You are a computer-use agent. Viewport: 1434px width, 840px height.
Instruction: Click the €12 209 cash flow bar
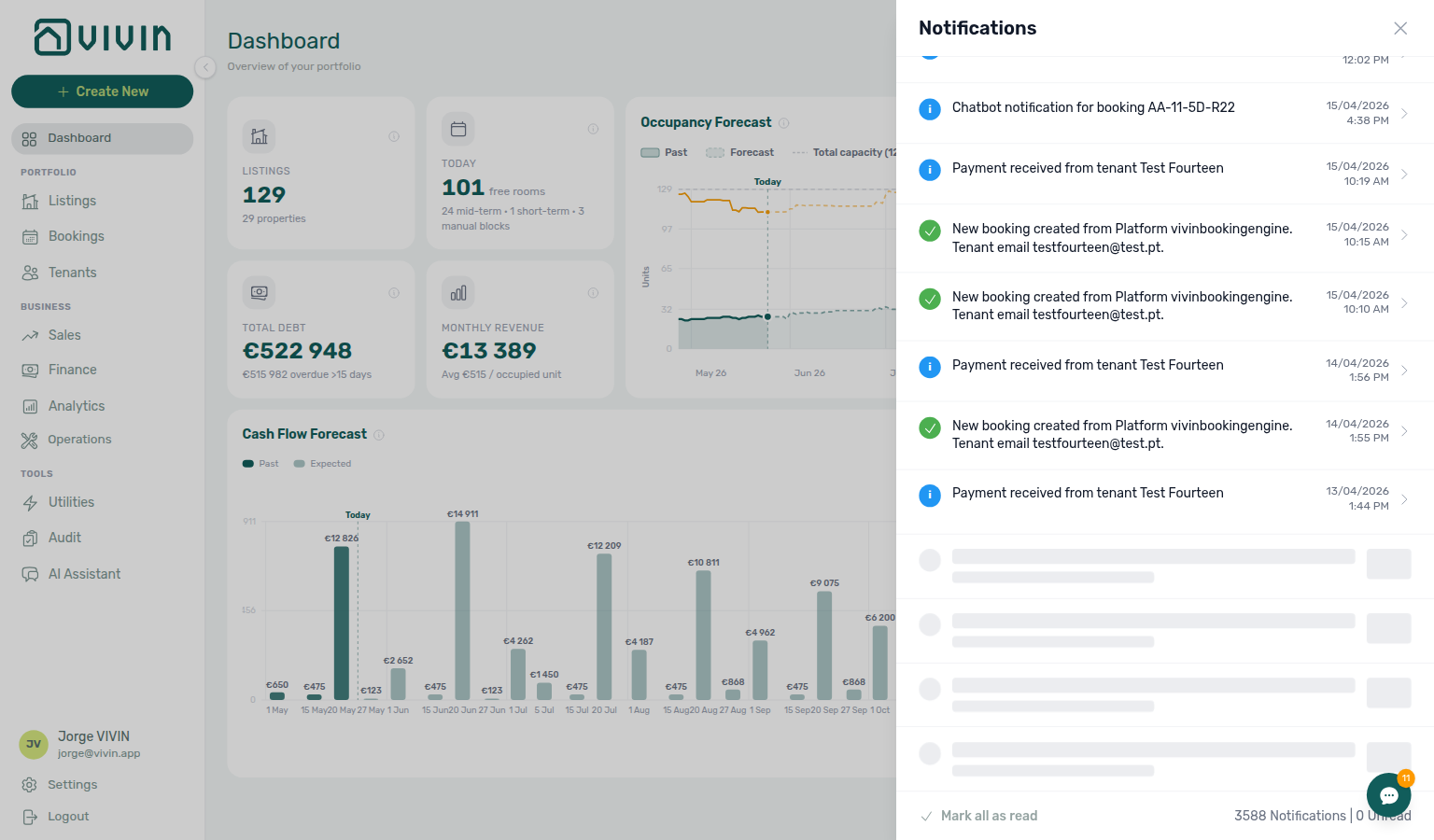click(604, 626)
